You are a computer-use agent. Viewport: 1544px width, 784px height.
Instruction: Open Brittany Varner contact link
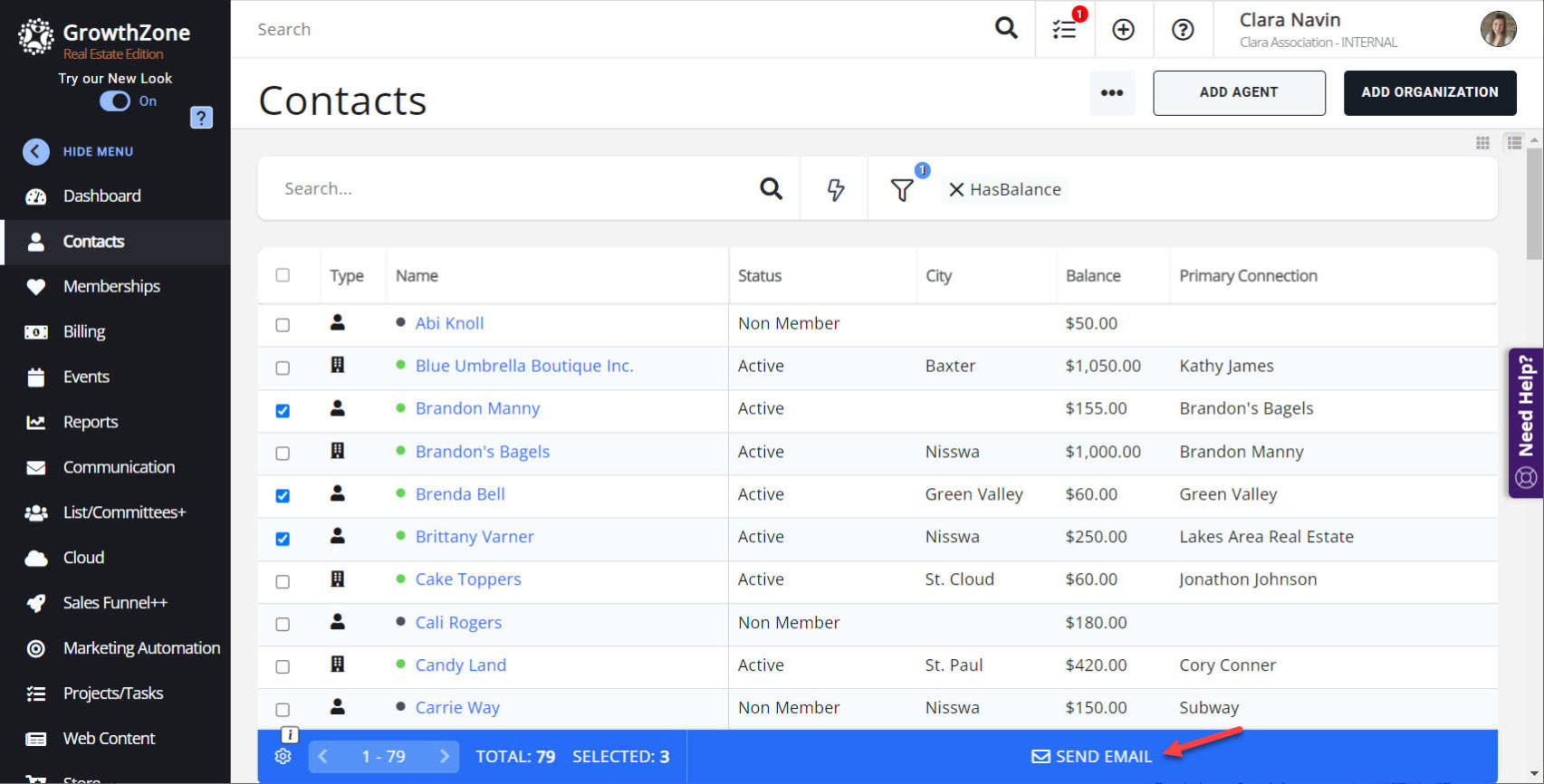pyautogui.click(x=475, y=537)
